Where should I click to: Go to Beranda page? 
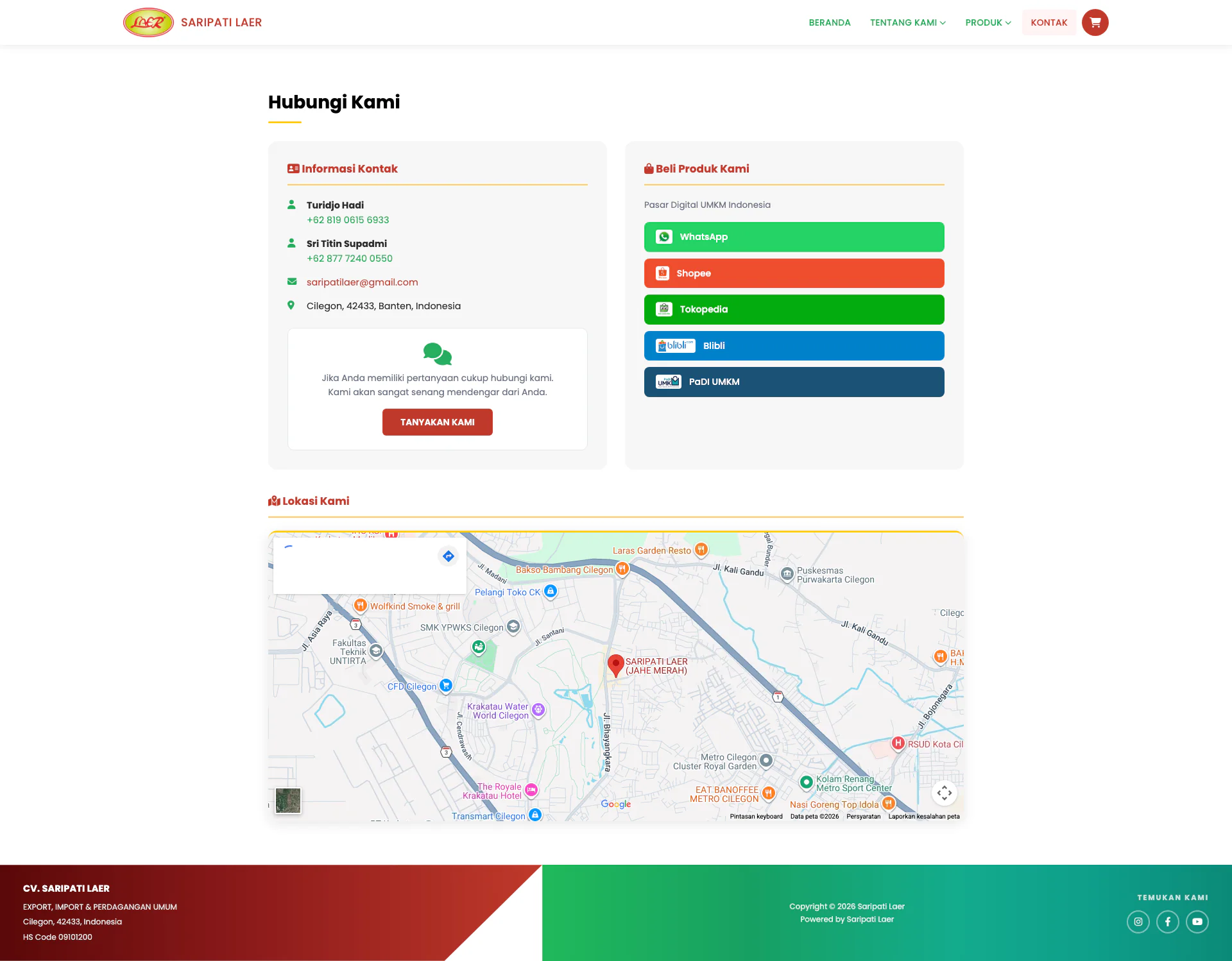pos(829,22)
